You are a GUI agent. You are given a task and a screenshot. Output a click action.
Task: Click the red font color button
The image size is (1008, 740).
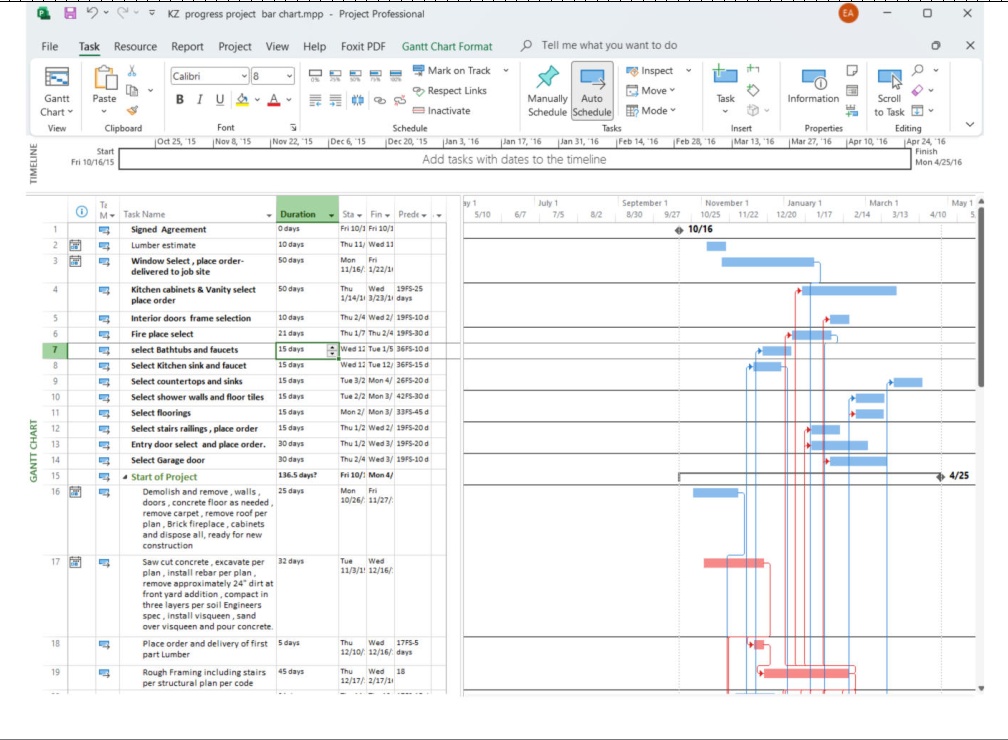(x=274, y=99)
